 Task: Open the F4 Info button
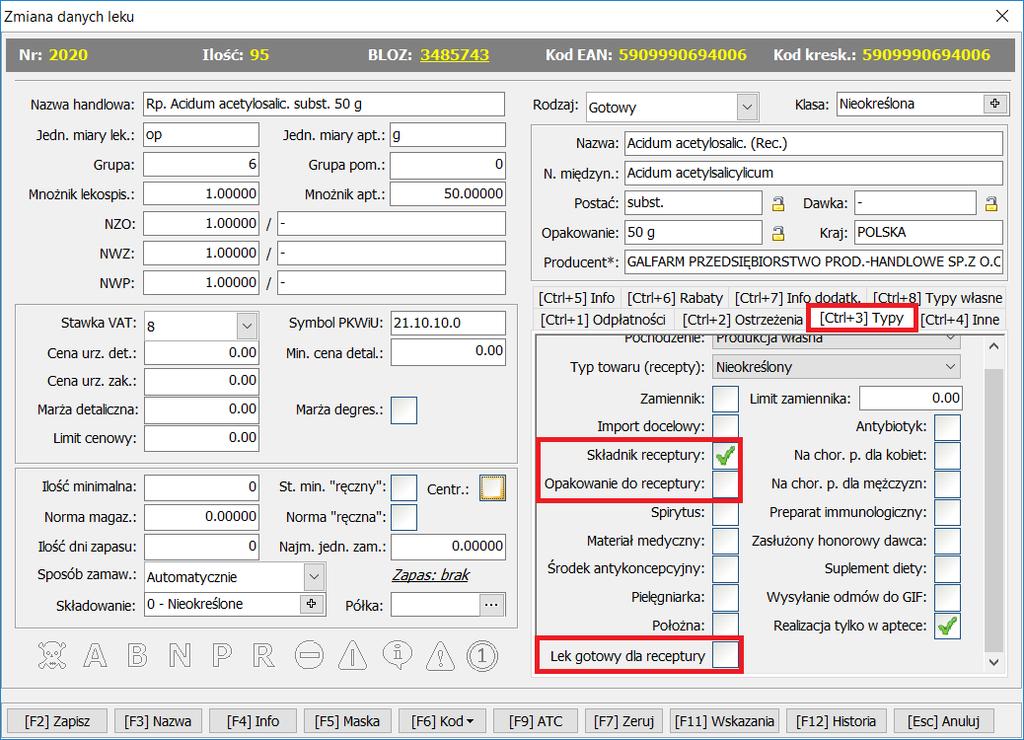tap(253, 721)
